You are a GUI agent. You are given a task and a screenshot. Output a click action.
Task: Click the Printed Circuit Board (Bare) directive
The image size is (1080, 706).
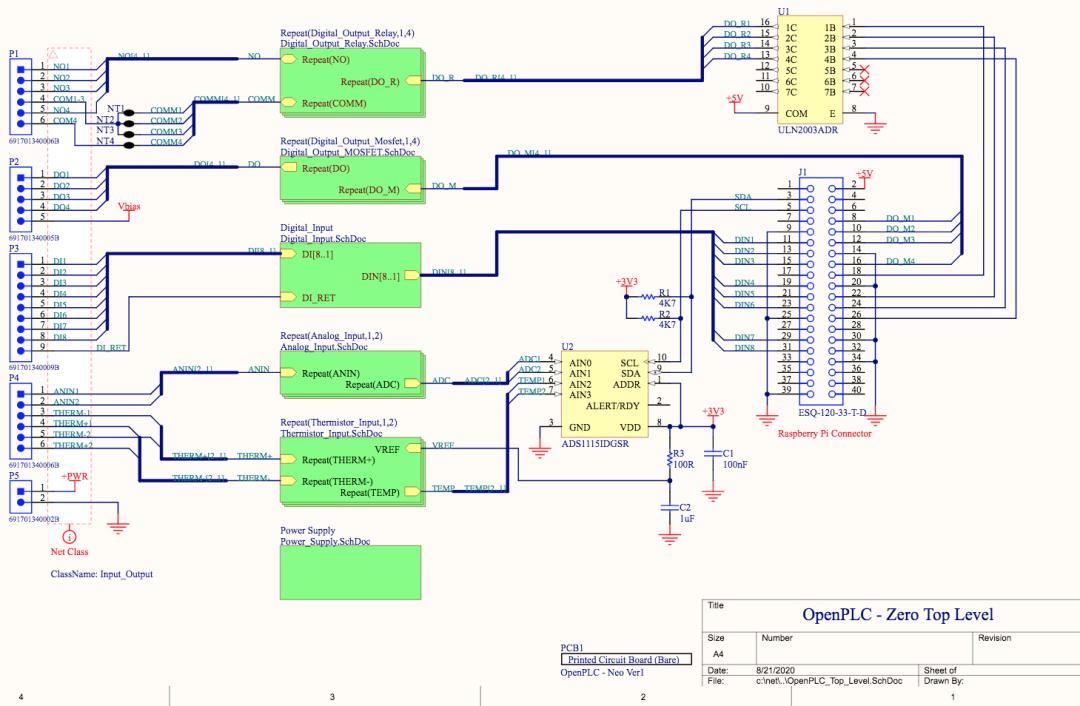point(626,659)
